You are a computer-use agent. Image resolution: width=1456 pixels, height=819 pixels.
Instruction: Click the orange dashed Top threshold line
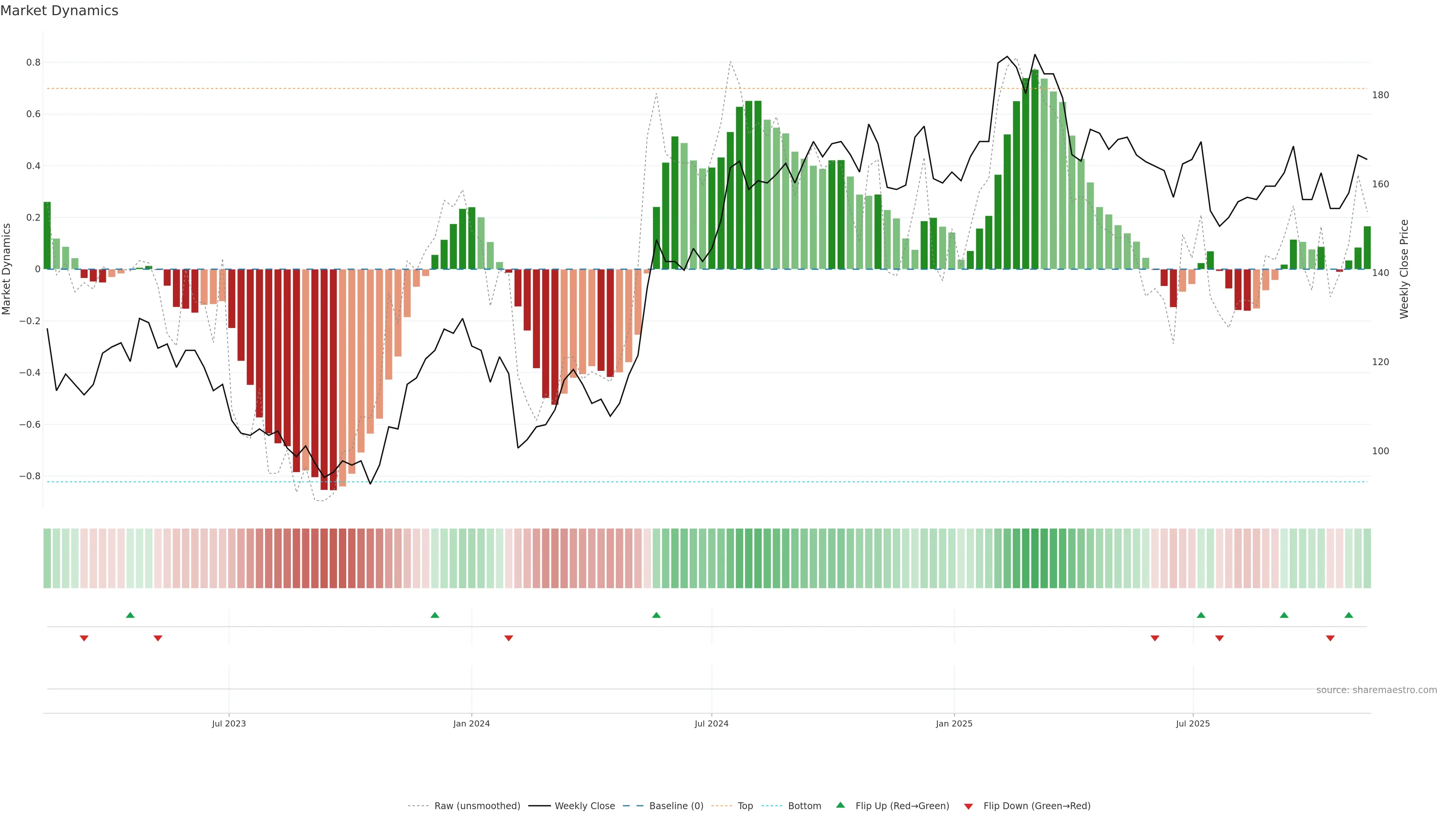pos(565,88)
